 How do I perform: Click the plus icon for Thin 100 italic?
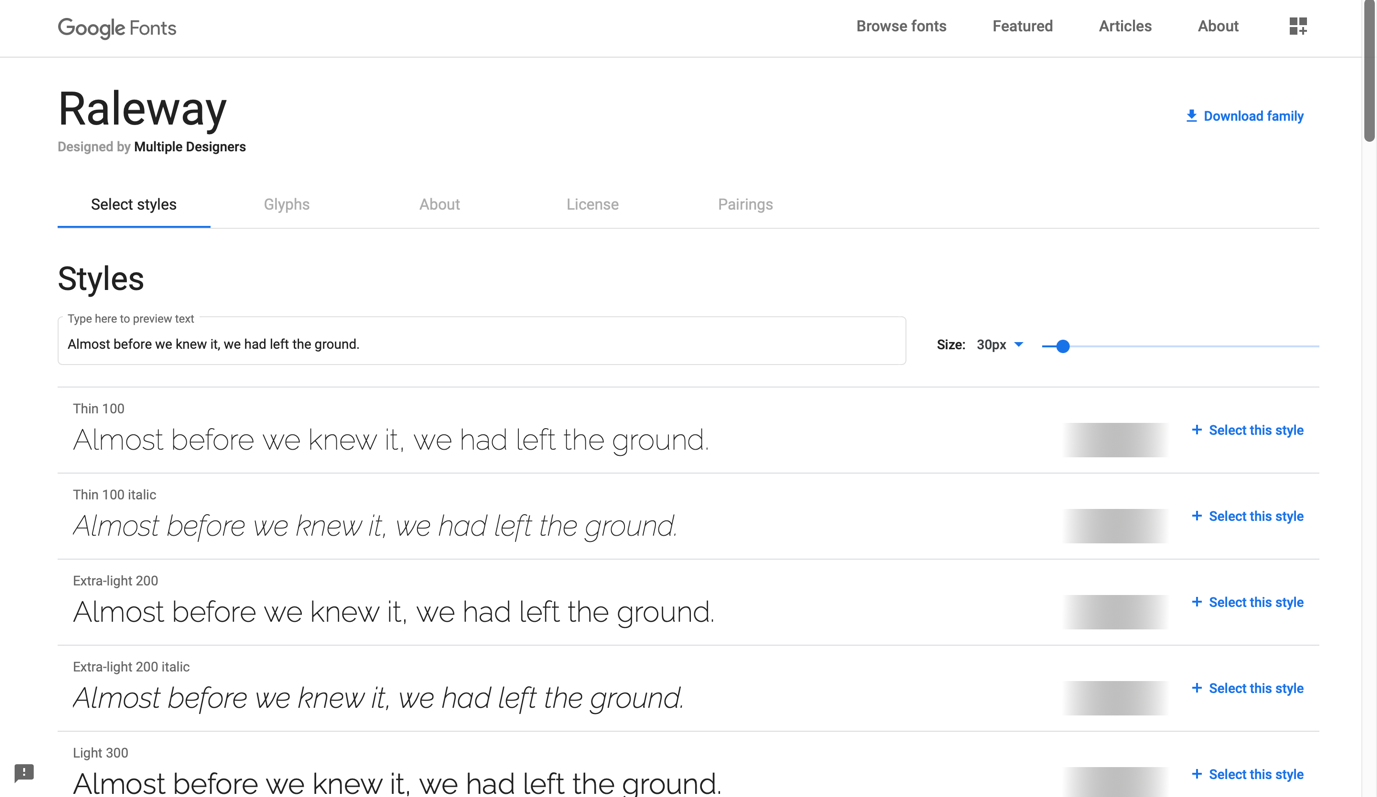[x=1197, y=516]
